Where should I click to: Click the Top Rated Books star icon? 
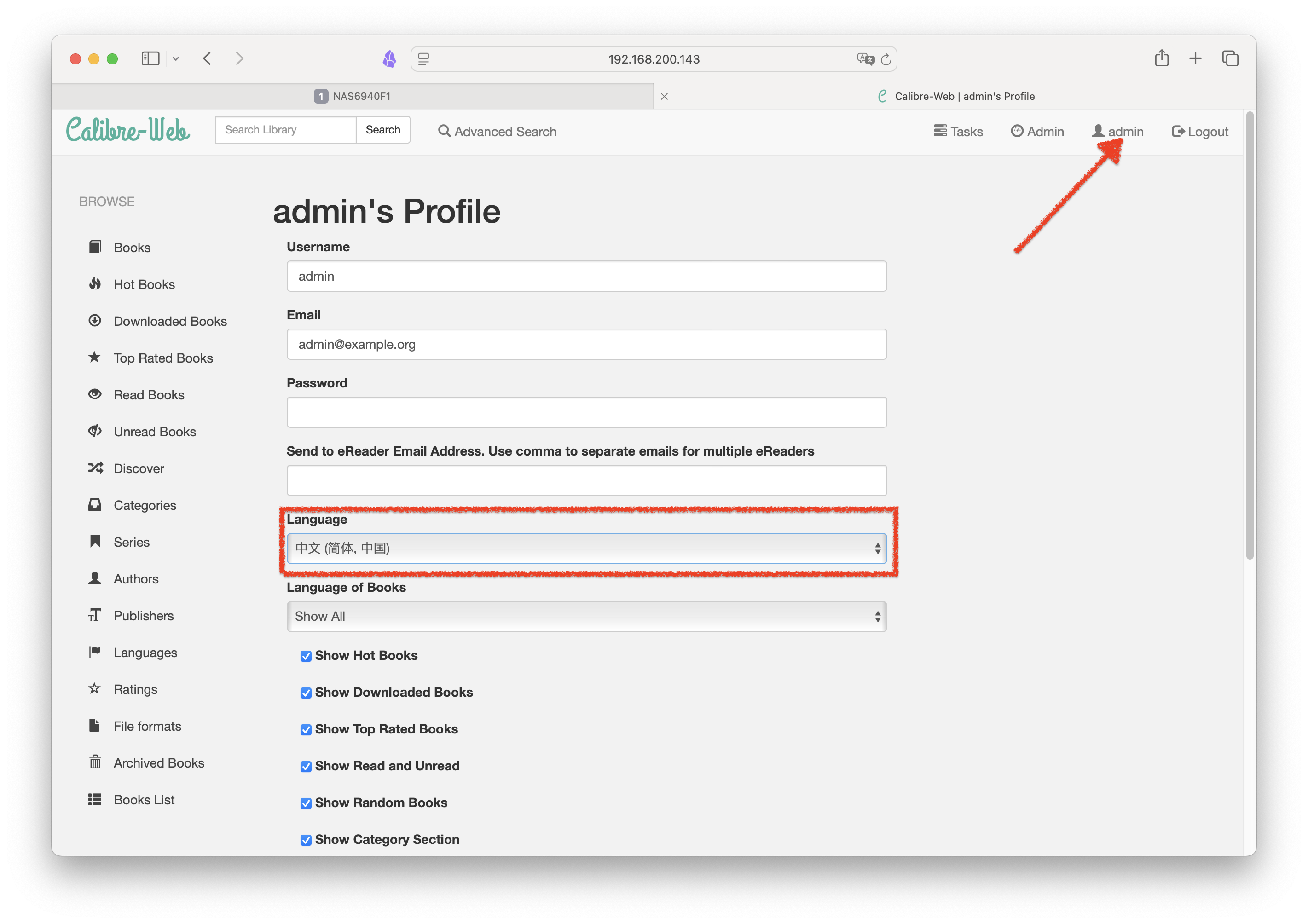point(94,357)
